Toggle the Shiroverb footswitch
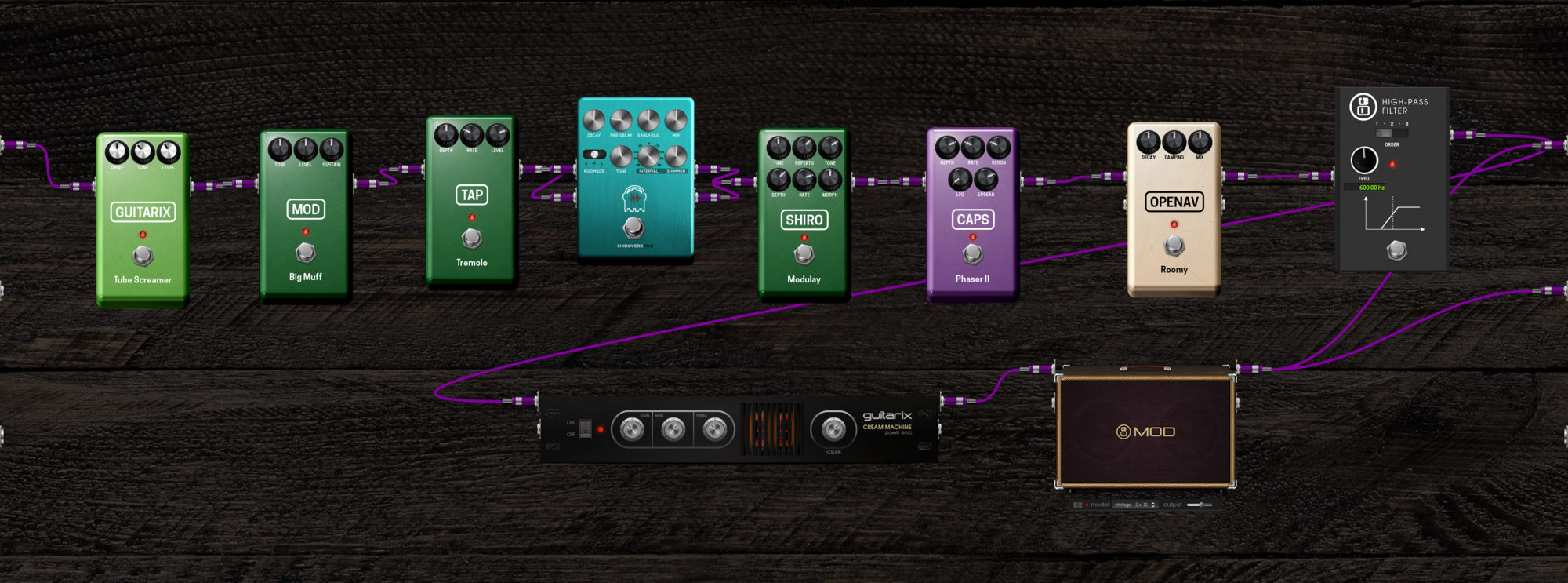 [x=633, y=228]
